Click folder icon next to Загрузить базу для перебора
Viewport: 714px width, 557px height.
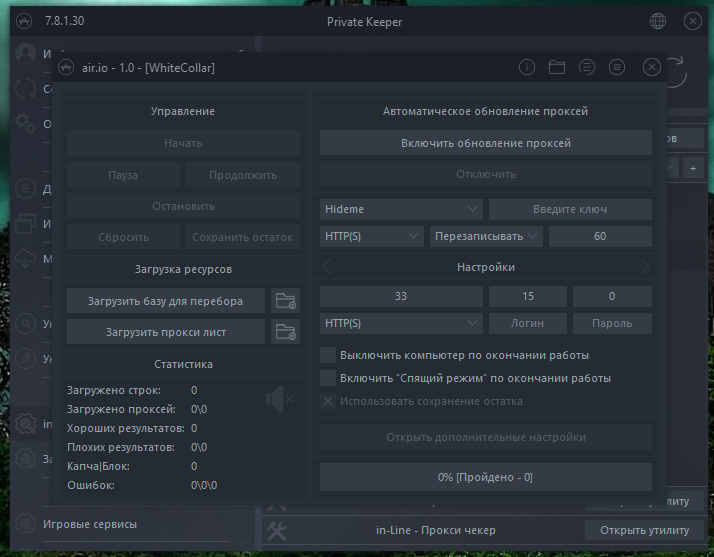[x=286, y=300]
